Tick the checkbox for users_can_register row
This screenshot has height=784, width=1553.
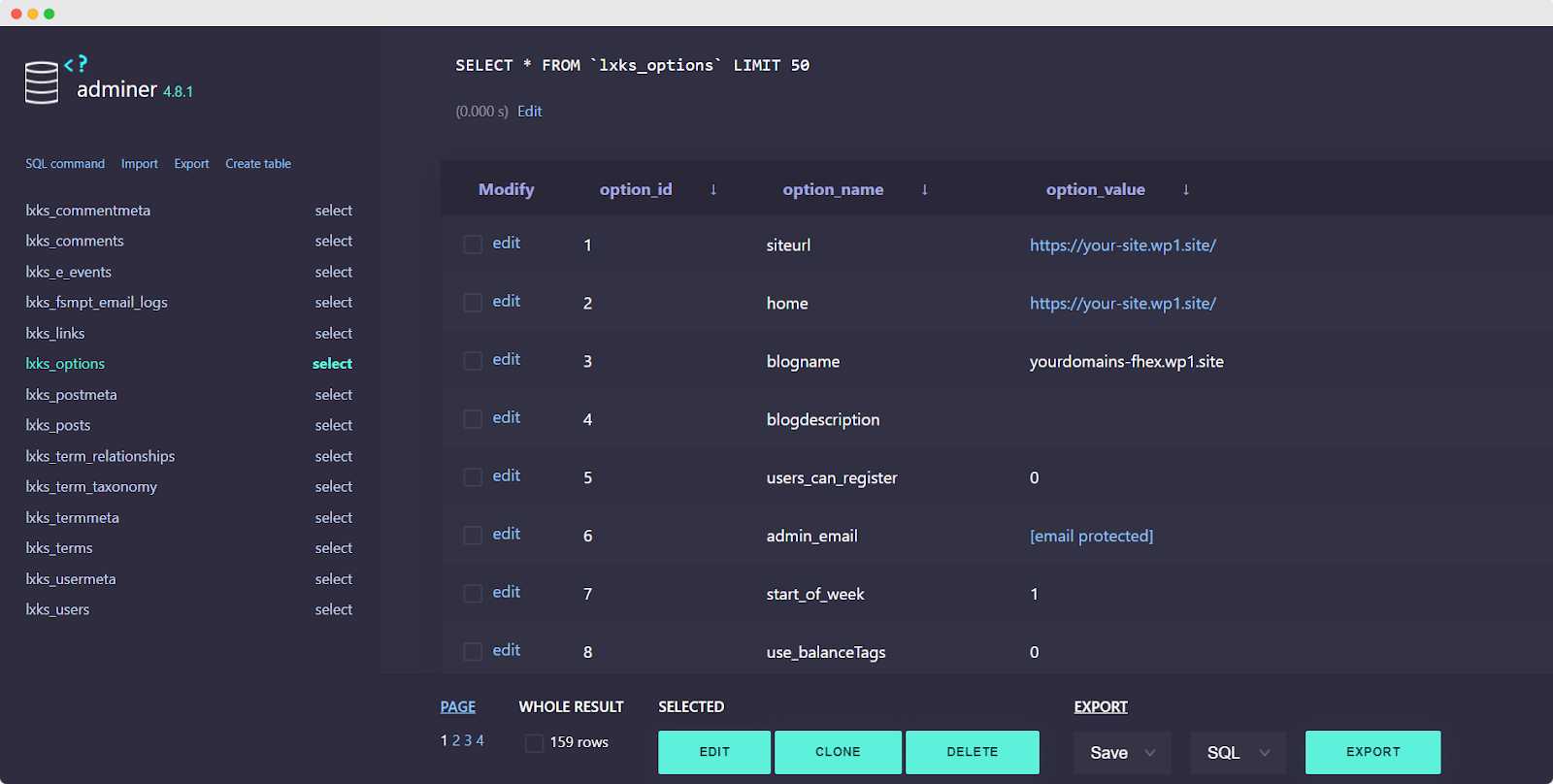click(473, 477)
